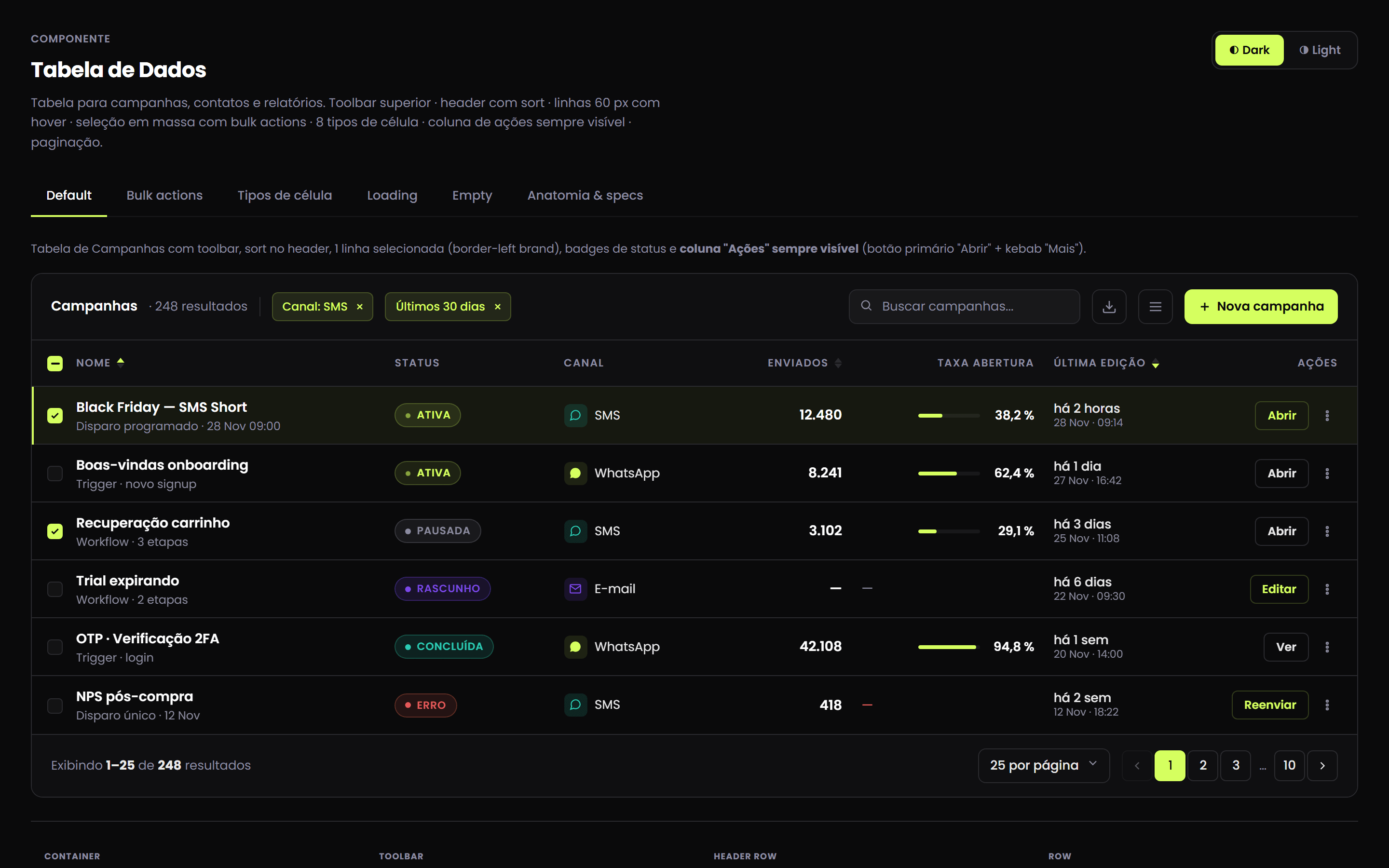Toggle the select-all header checkbox
This screenshot has width=1389, height=868.
(55, 364)
